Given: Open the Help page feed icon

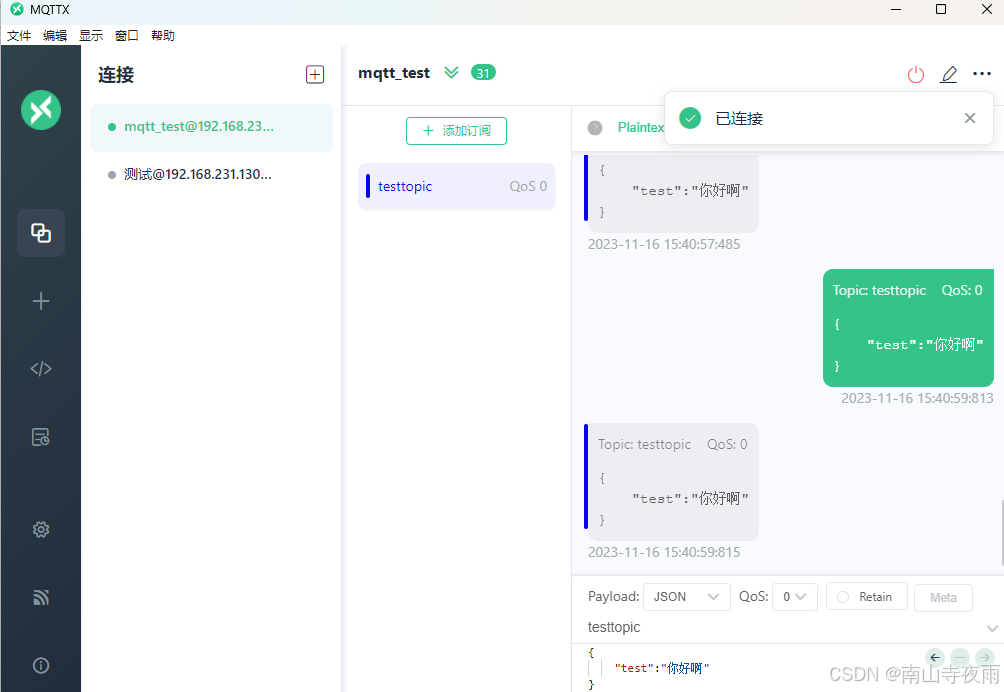Looking at the screenshot, I should coord(41,597).
